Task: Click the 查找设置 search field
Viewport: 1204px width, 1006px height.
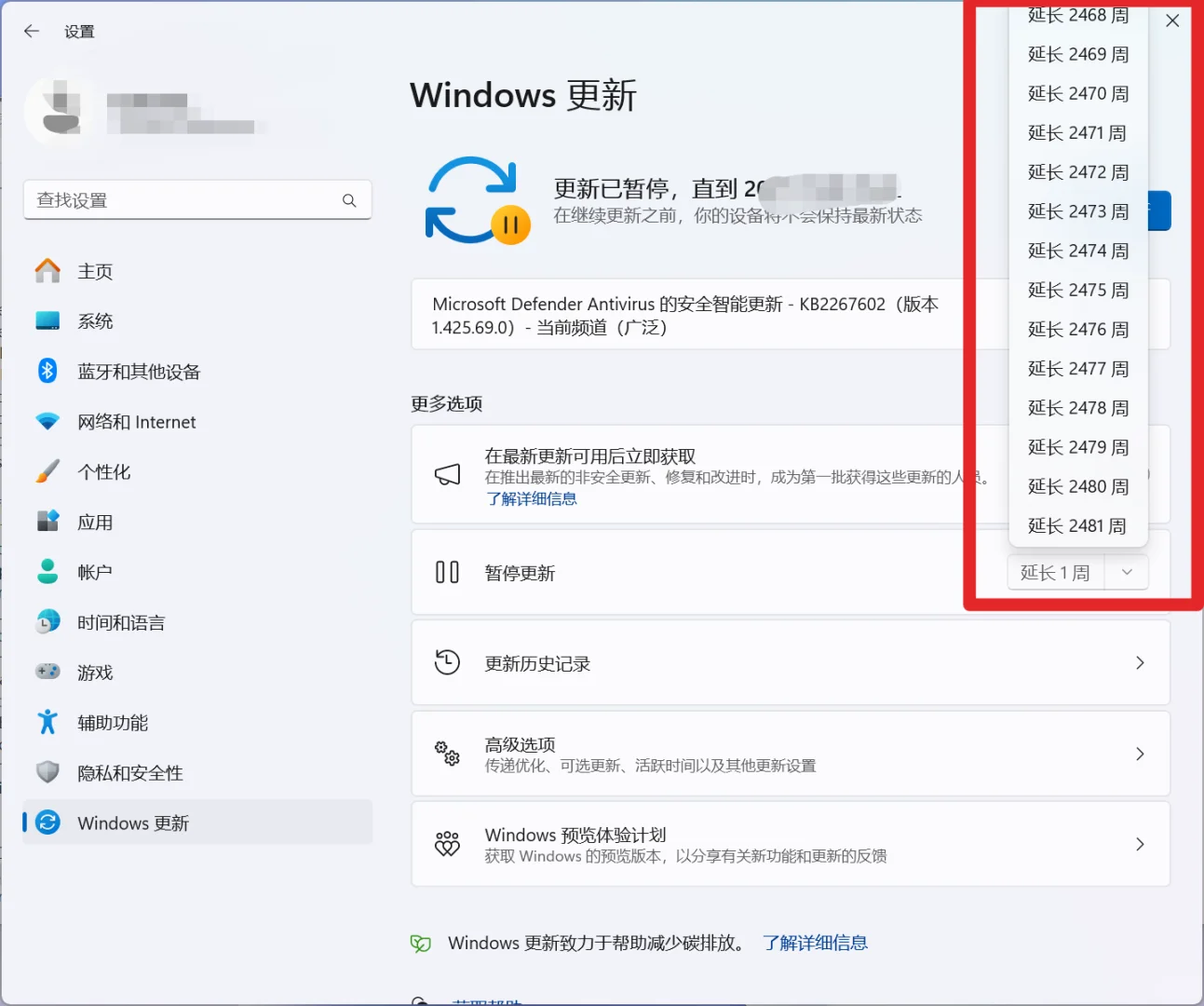Action: click(197, 199)
